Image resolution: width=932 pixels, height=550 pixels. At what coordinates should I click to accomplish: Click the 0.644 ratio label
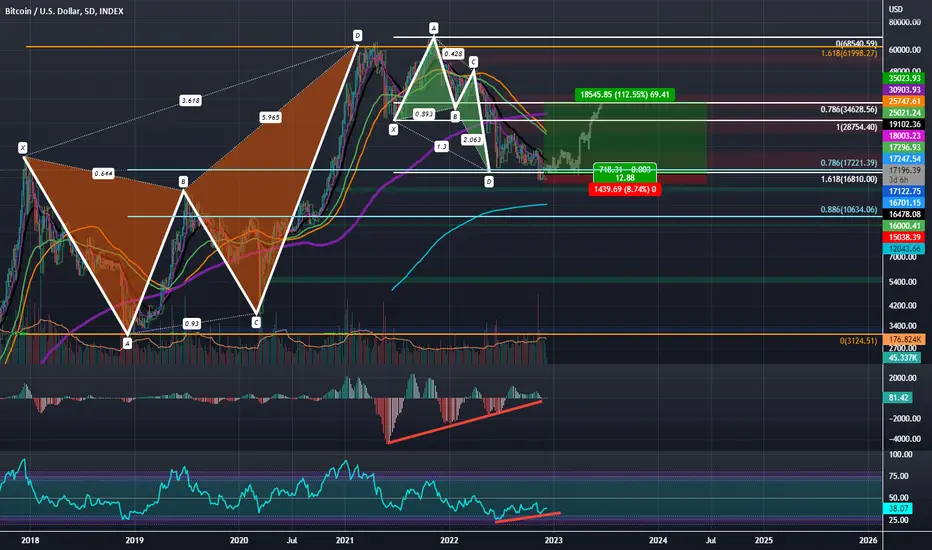pos(103,174)
